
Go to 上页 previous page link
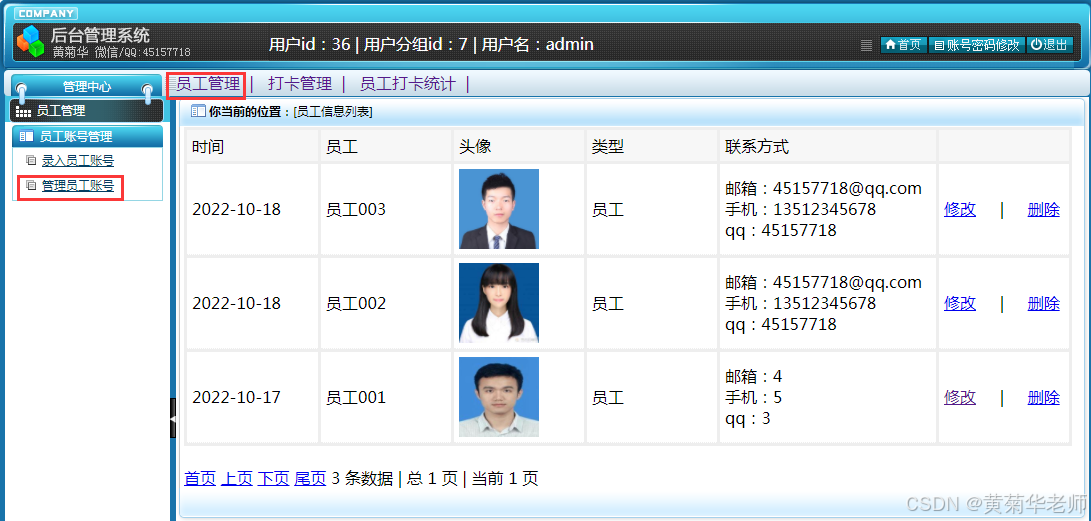point(237,479)
